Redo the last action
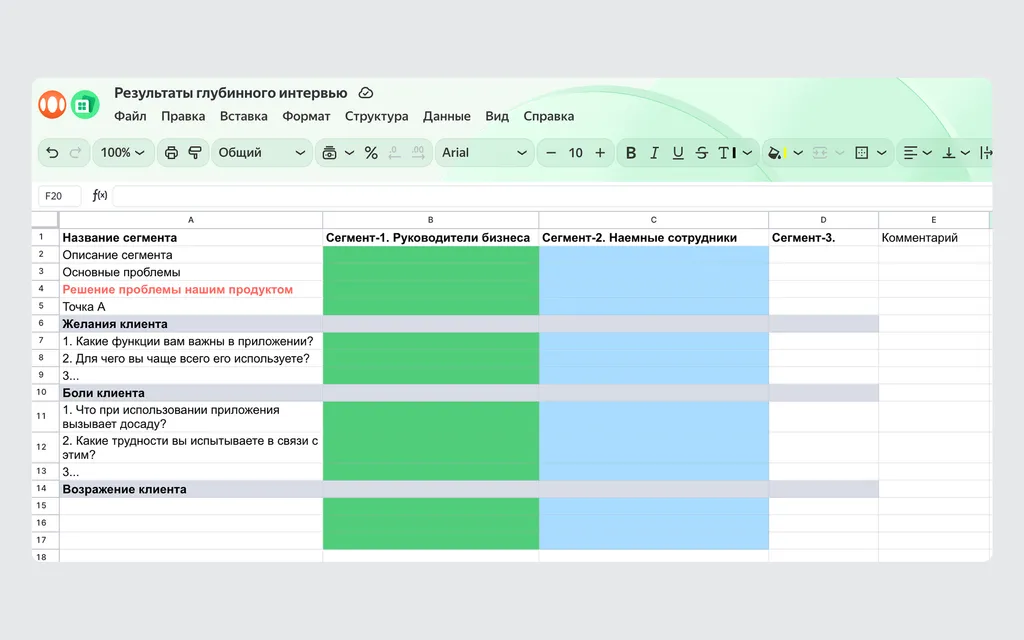The width and height of the screenshot is (1024, 640). tap(75, 153)
